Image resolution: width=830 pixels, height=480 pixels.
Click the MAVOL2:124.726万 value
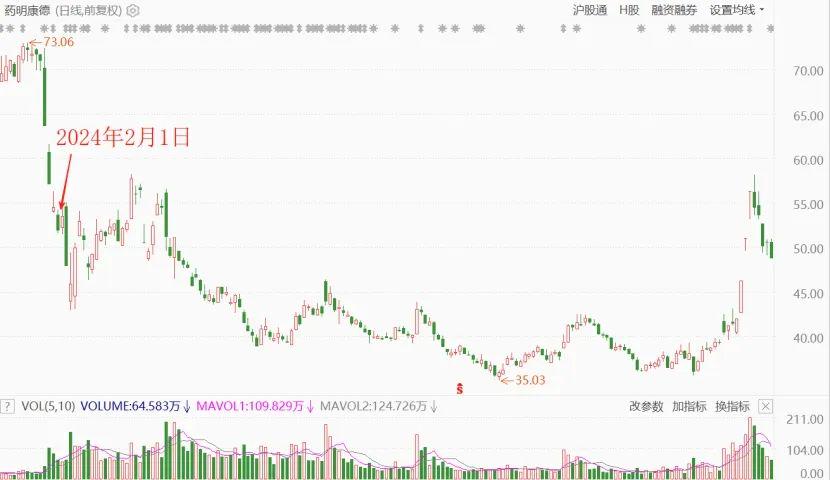click(378, 406)
